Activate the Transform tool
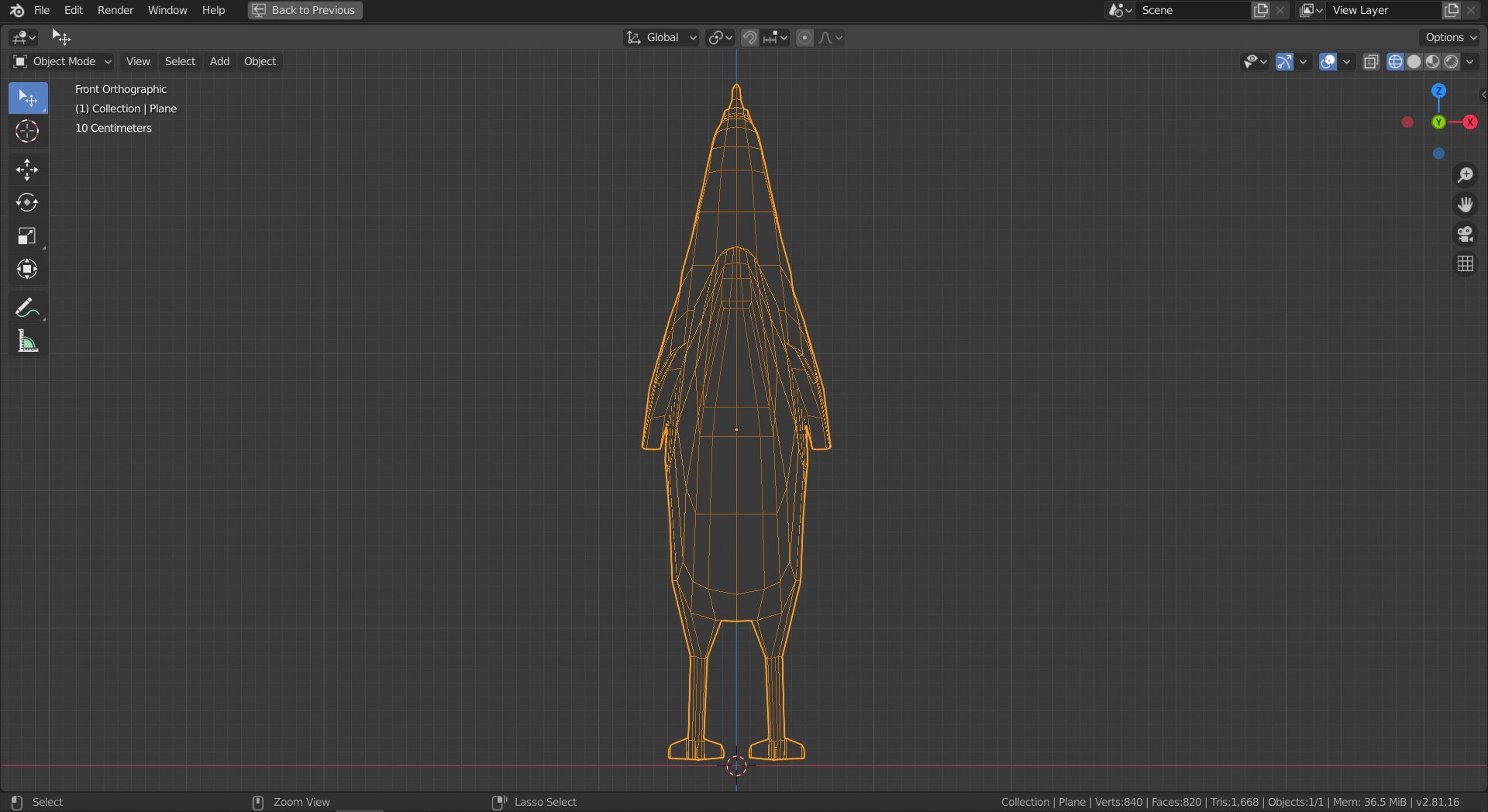The height and width of the screenshot is (812, 1488). pyautogui.click(x=28, y=270)
